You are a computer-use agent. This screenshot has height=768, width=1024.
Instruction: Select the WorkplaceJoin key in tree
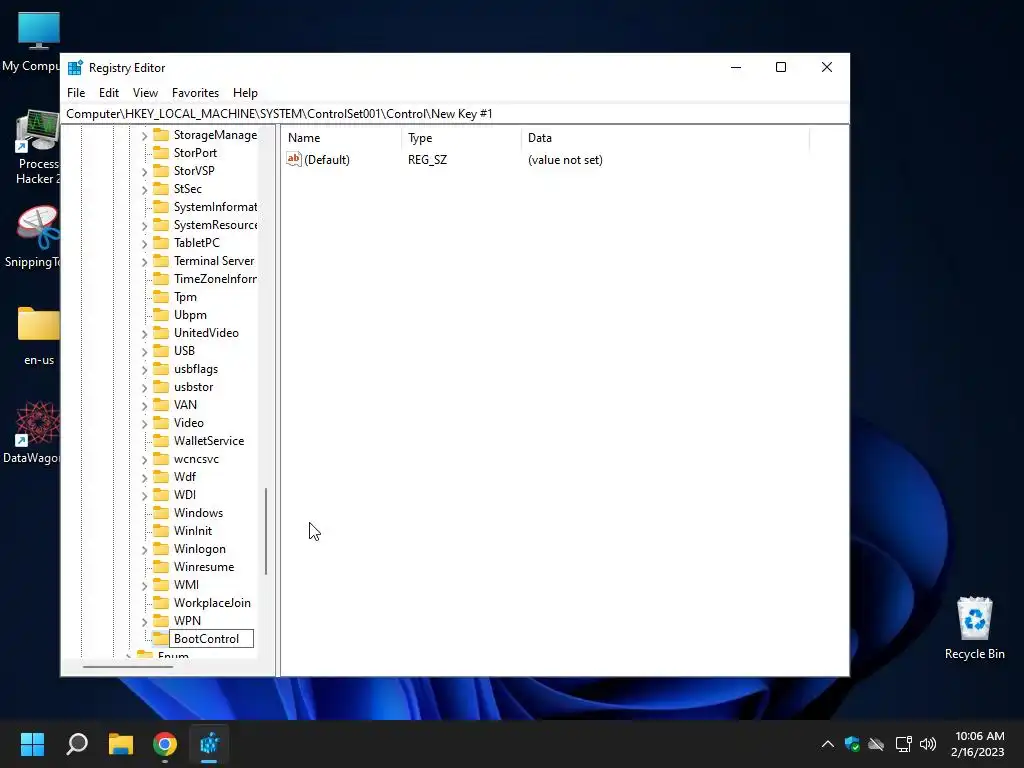pyautogui.click(x=212, y=603)
